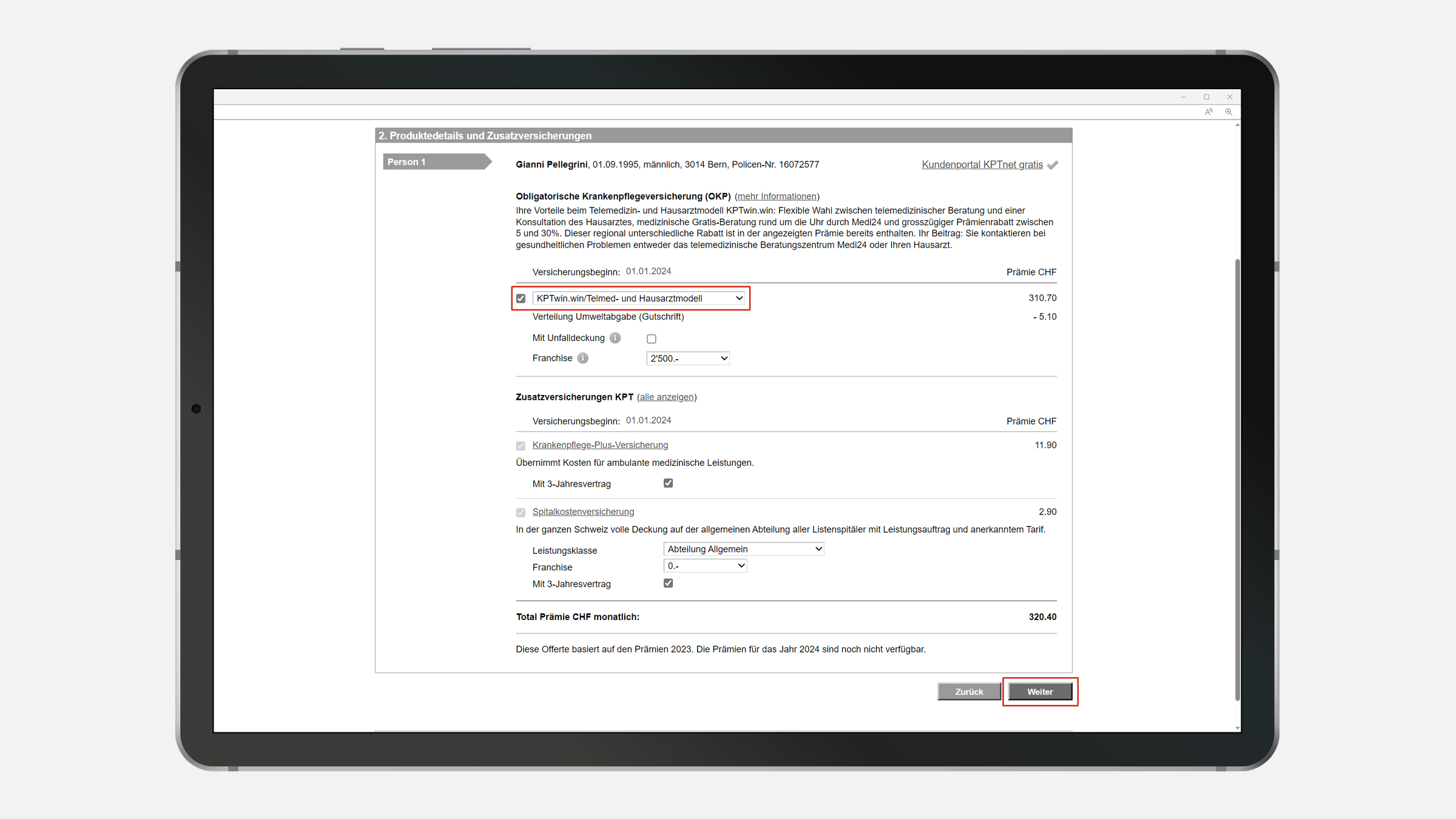Screen dimensions: 1456x819
Task: Enable the Mit Unfalldeckung checkbox
Action: pos(651,339)
